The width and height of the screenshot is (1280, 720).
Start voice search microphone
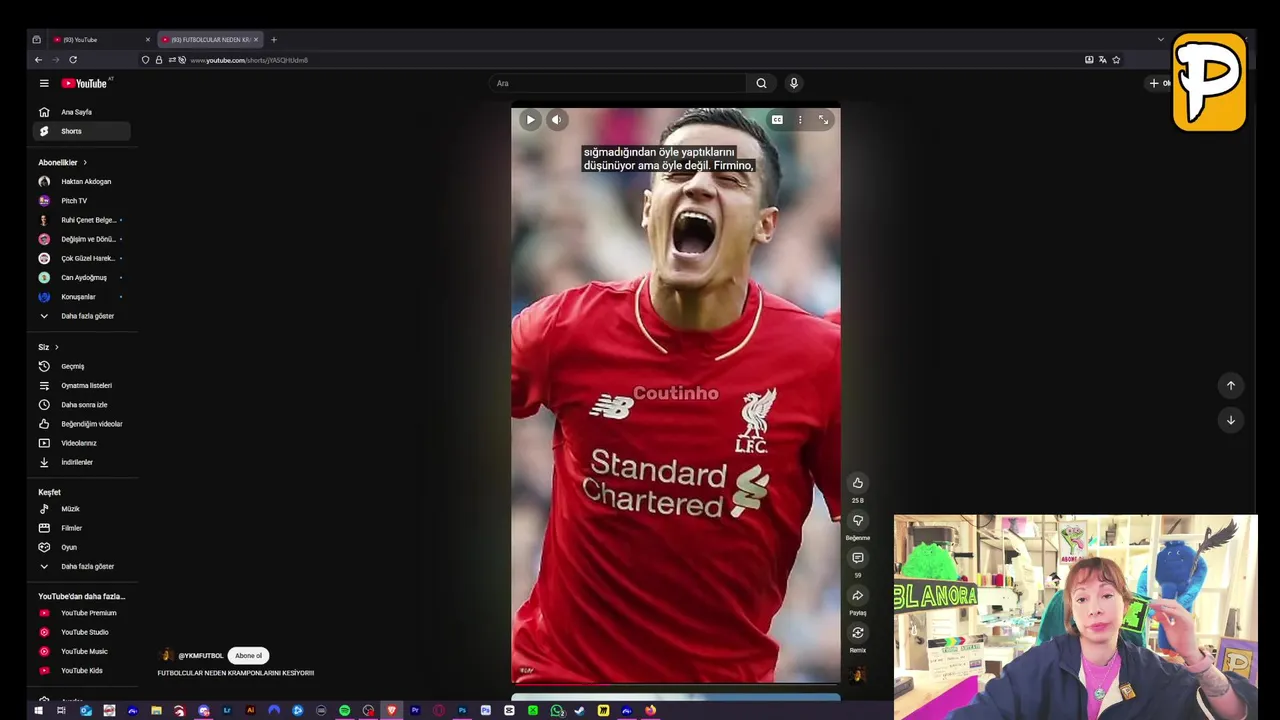794,83
